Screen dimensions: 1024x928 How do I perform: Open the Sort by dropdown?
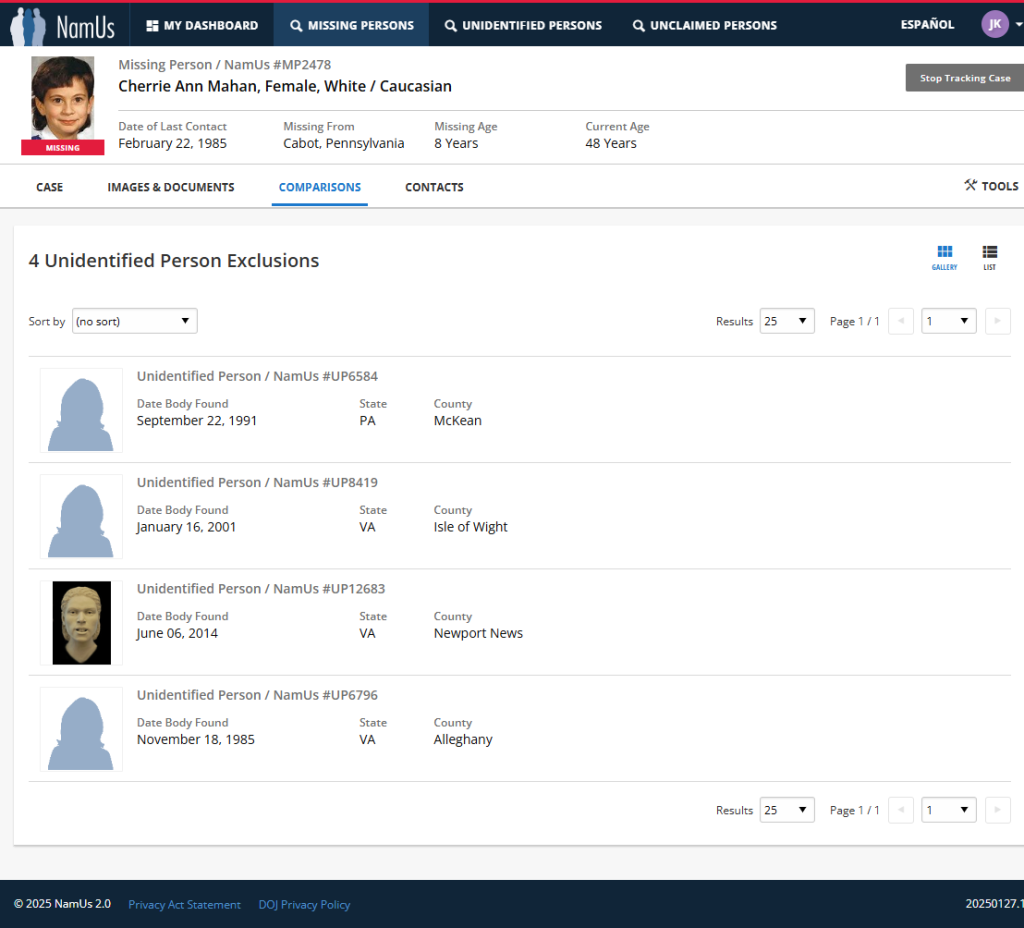(x=134, y=321)
